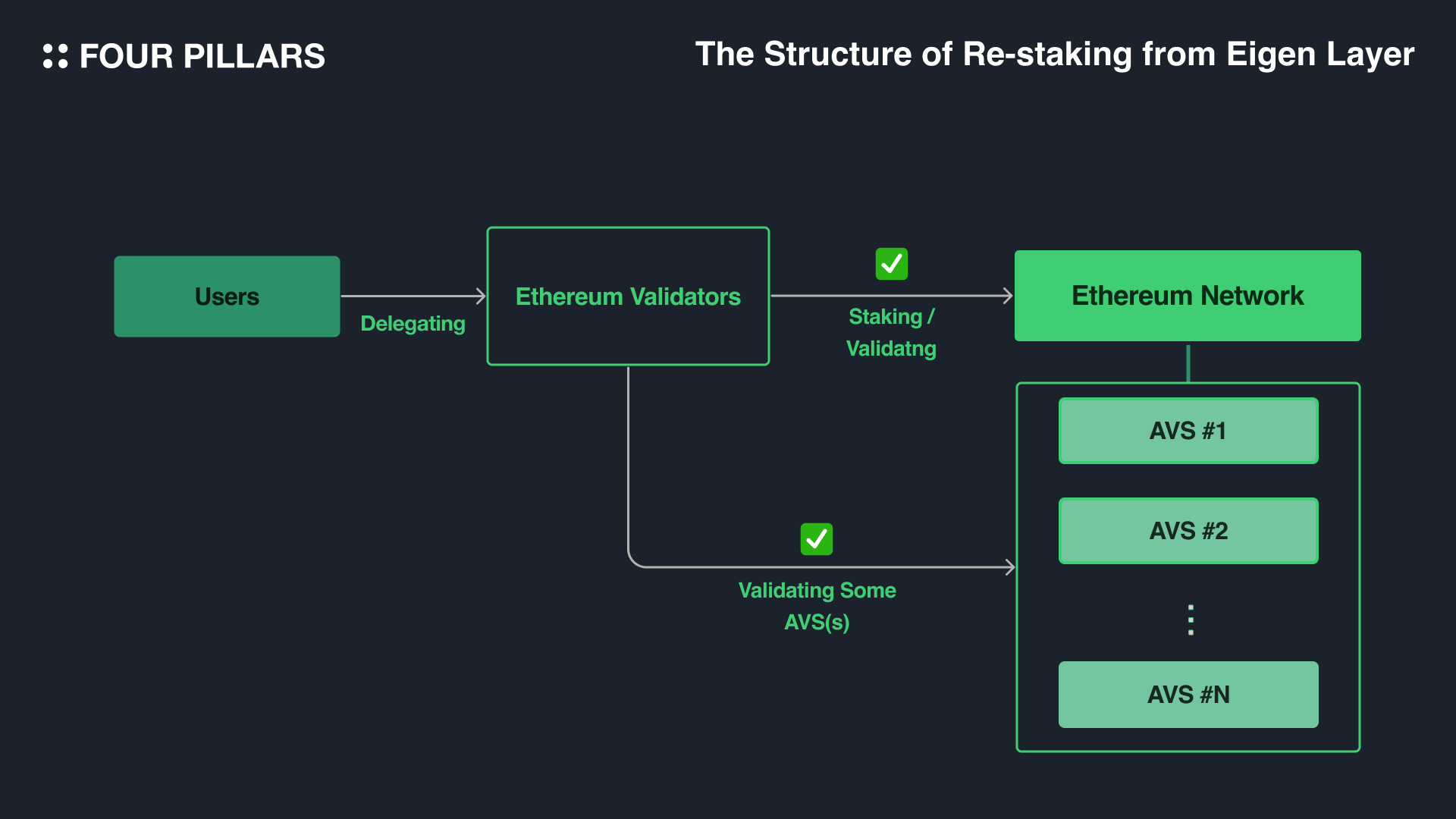Click the arrowhead pointing into Ethereum Validators
The height and width of the screenshot is (819, 1456).
click(480, 296)
